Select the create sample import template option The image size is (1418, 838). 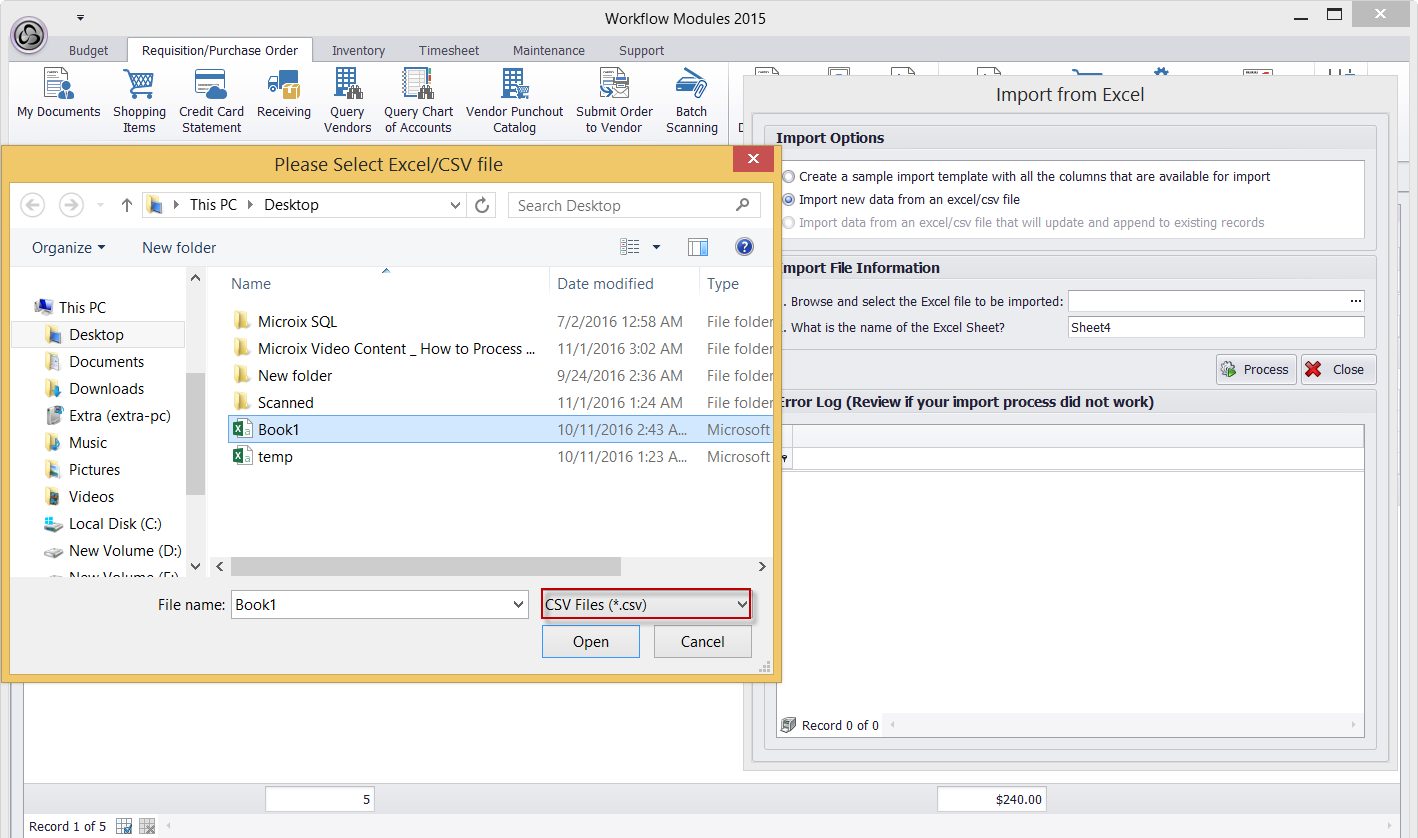(x=789, y=177)
